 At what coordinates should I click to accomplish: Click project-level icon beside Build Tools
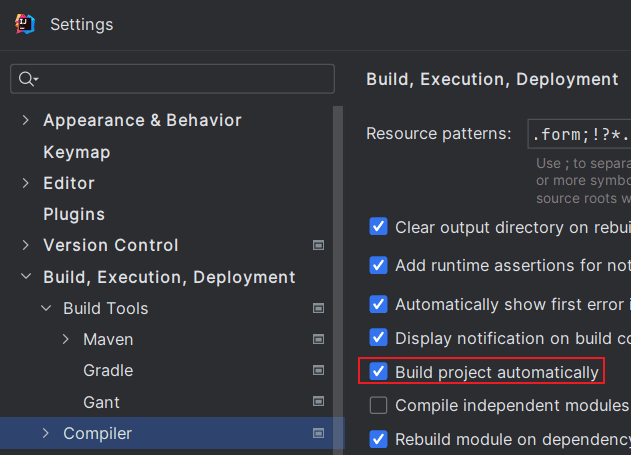click(319, 308)
